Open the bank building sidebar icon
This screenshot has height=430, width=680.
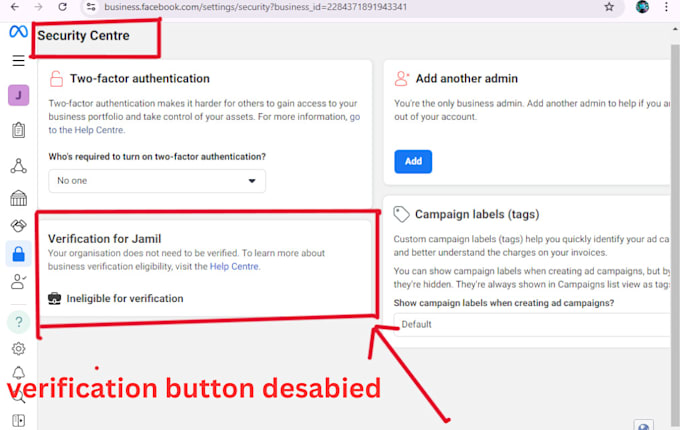click(18, 198)
